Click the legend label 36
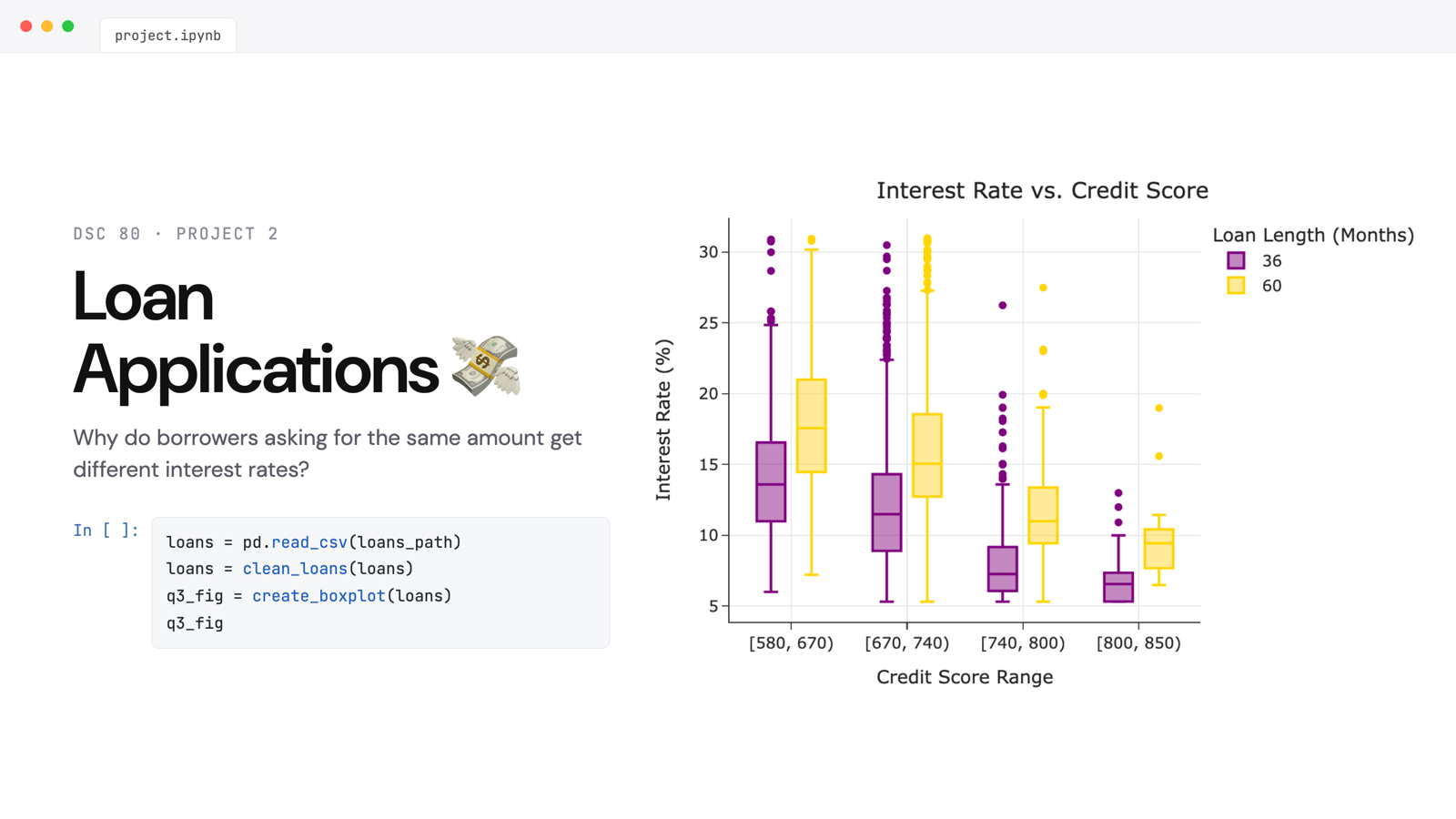Viewport: 1456px width, 819px height. (1271, 261)
